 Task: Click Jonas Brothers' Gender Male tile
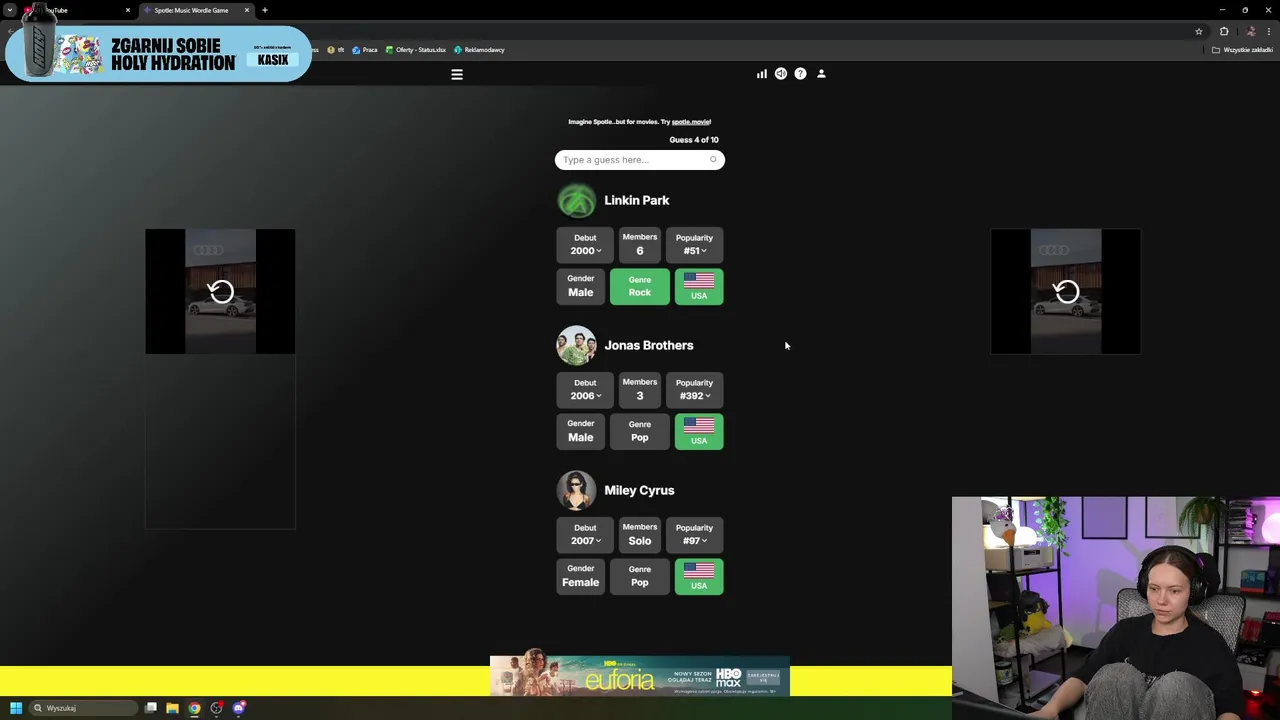(x=581, y=432)
